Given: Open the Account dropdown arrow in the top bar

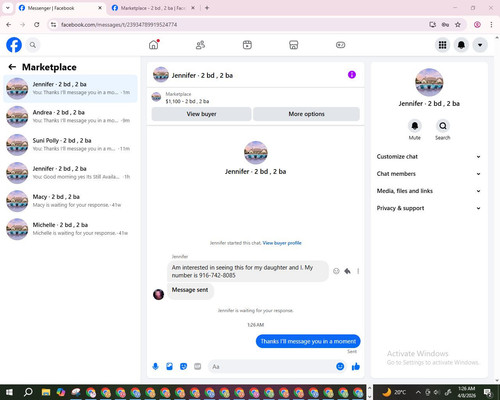Looking at the screenshot, I should point(480,45).
